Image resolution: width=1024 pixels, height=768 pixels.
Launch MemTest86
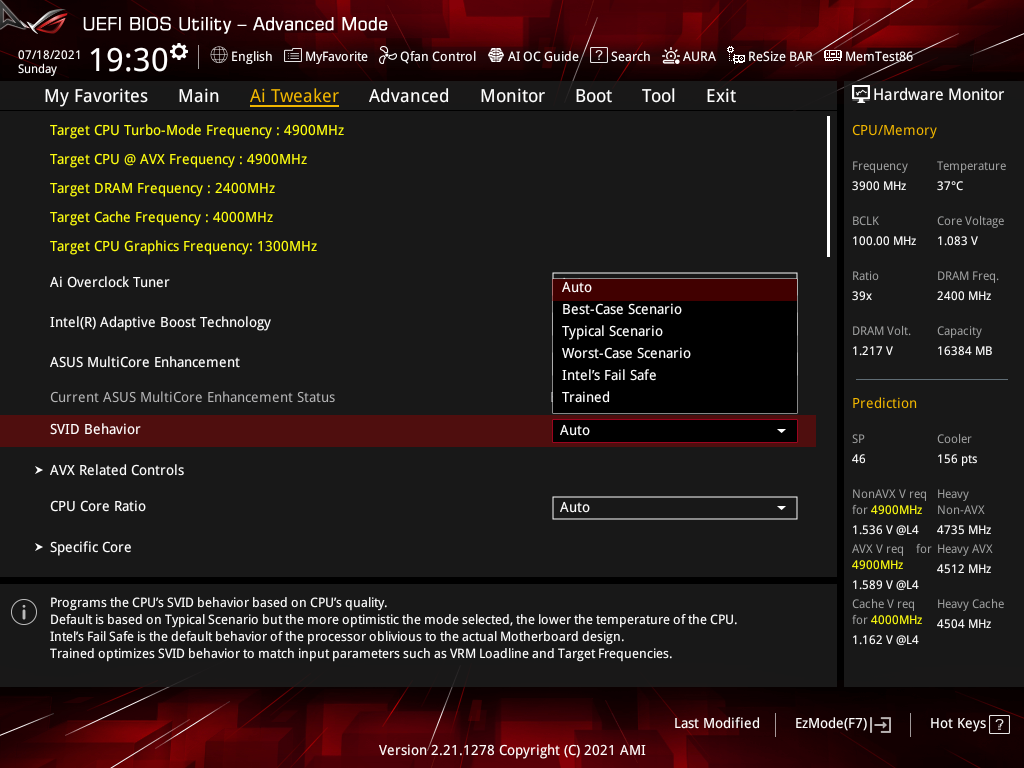(x=868, y=56)
